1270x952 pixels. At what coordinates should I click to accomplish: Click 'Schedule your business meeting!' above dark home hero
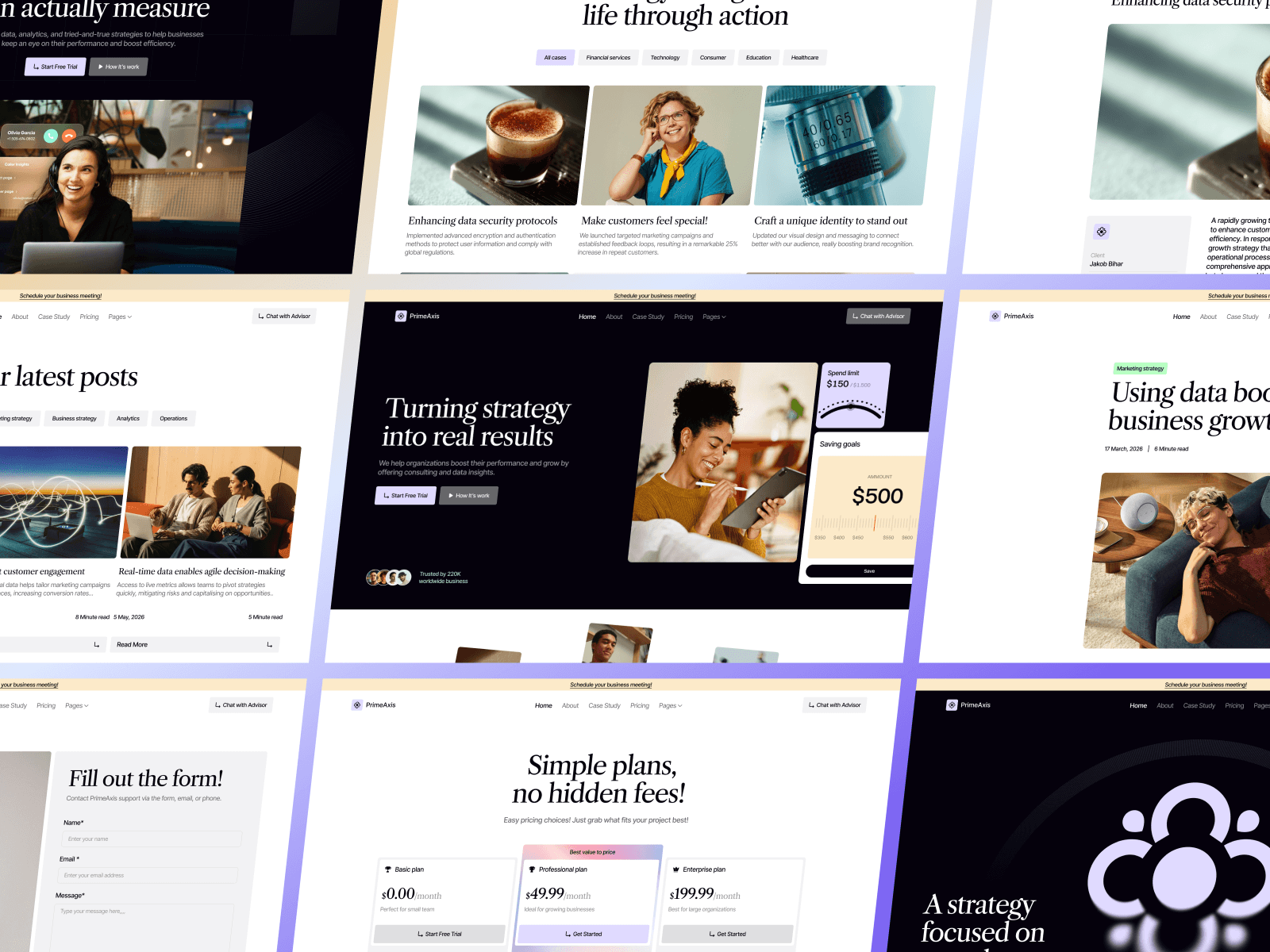[655, 296]
